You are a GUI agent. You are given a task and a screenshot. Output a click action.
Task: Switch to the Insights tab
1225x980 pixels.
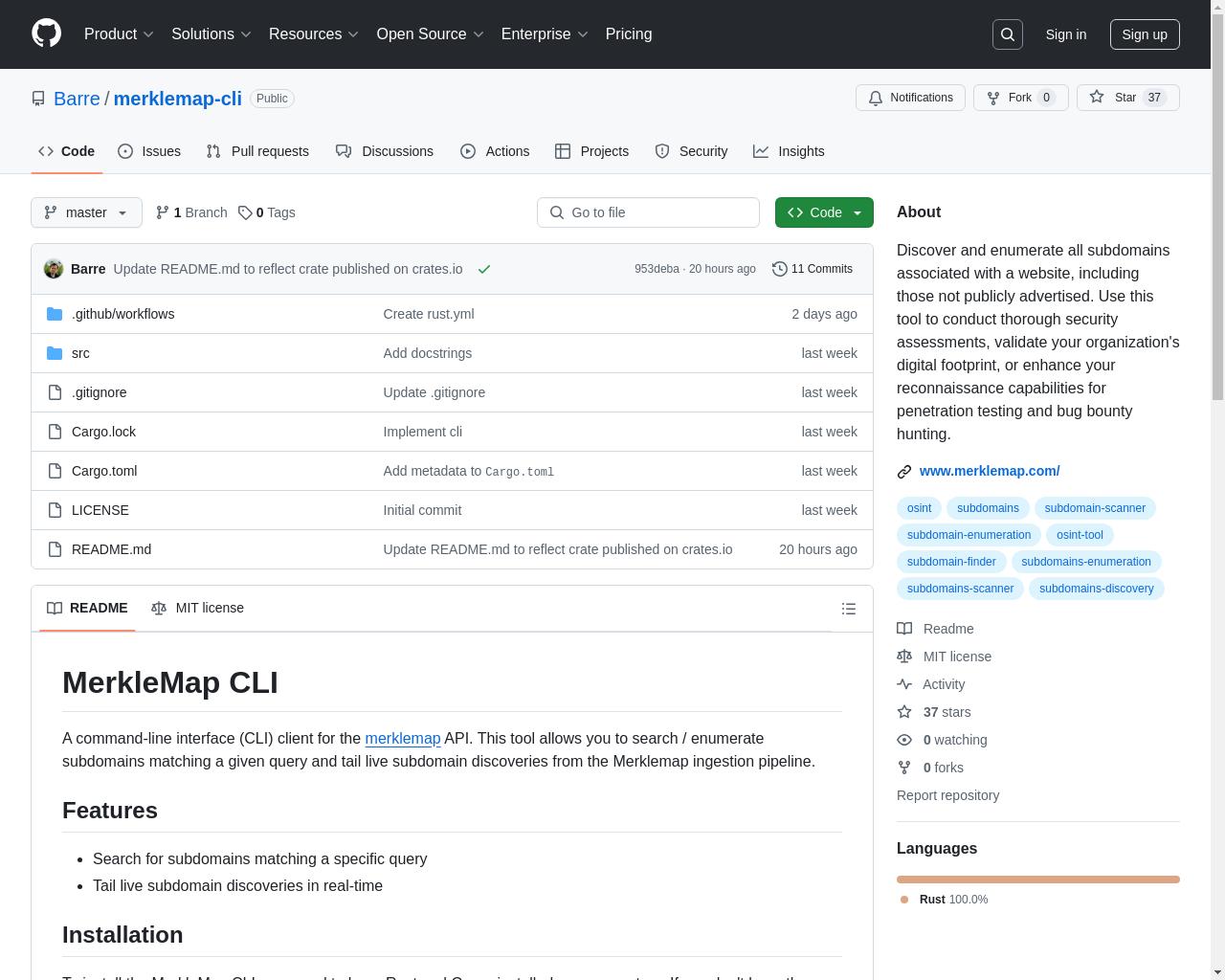click(x=789, y=151)
